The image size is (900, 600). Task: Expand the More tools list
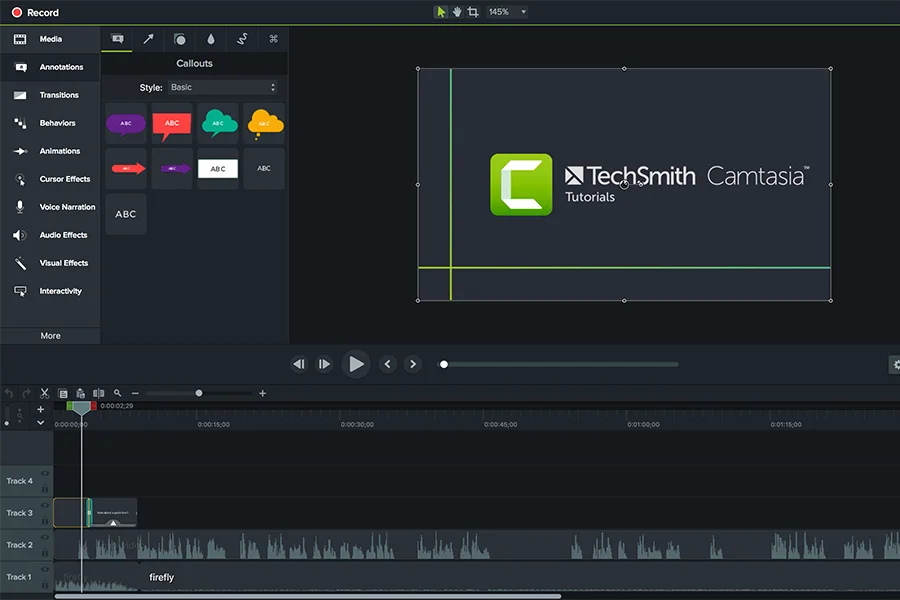pos(50,336)
